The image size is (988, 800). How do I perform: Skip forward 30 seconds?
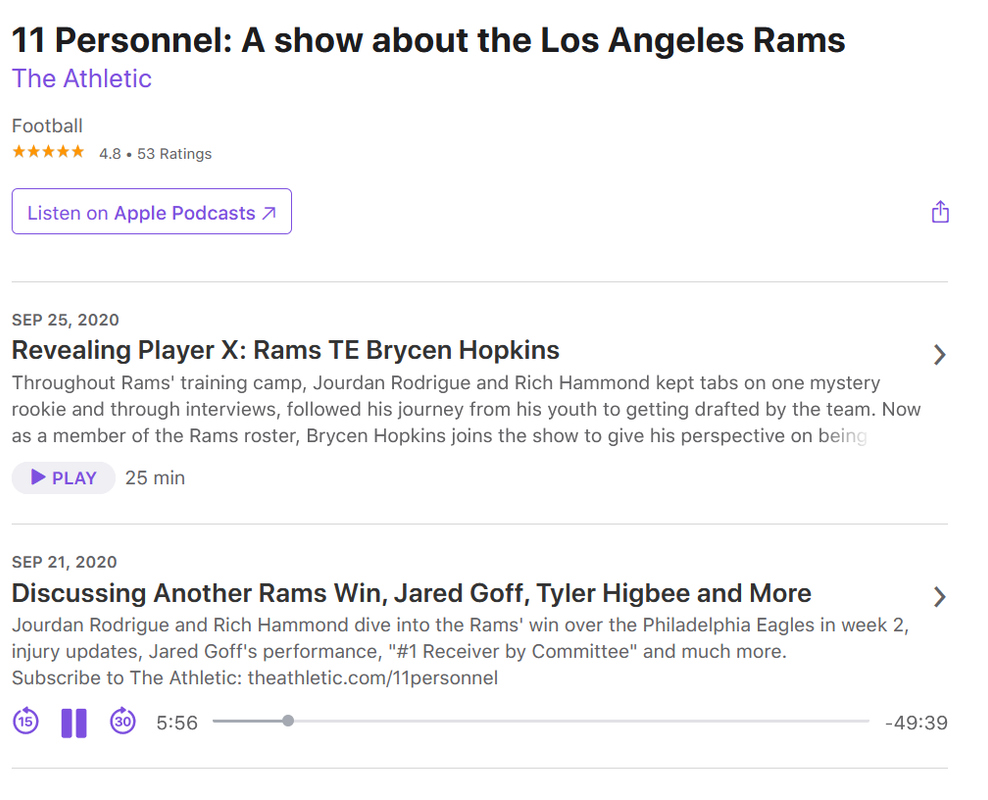tap(123, 721)
